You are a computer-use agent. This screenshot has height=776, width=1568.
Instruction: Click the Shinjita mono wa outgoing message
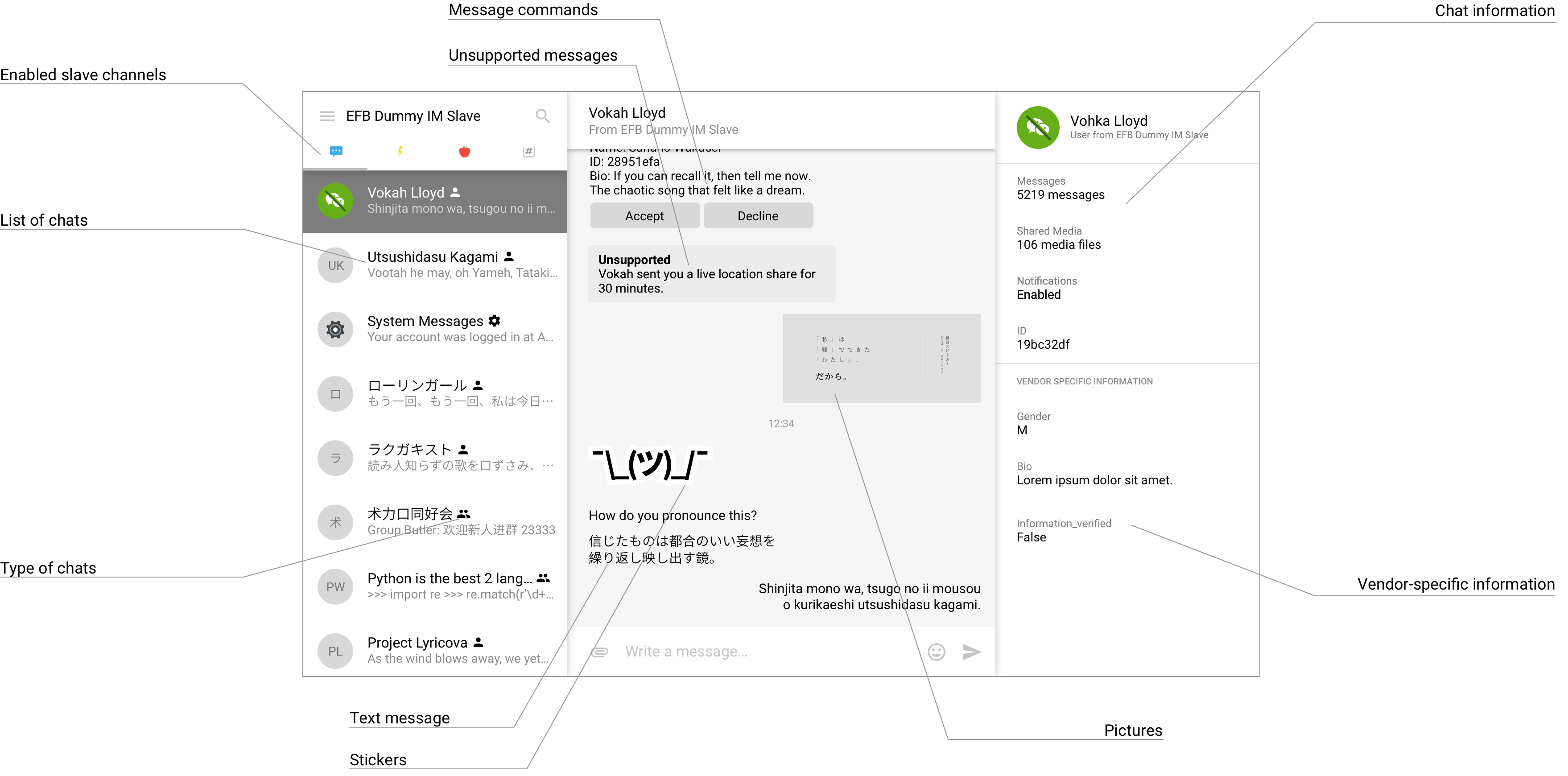point(869,596)
